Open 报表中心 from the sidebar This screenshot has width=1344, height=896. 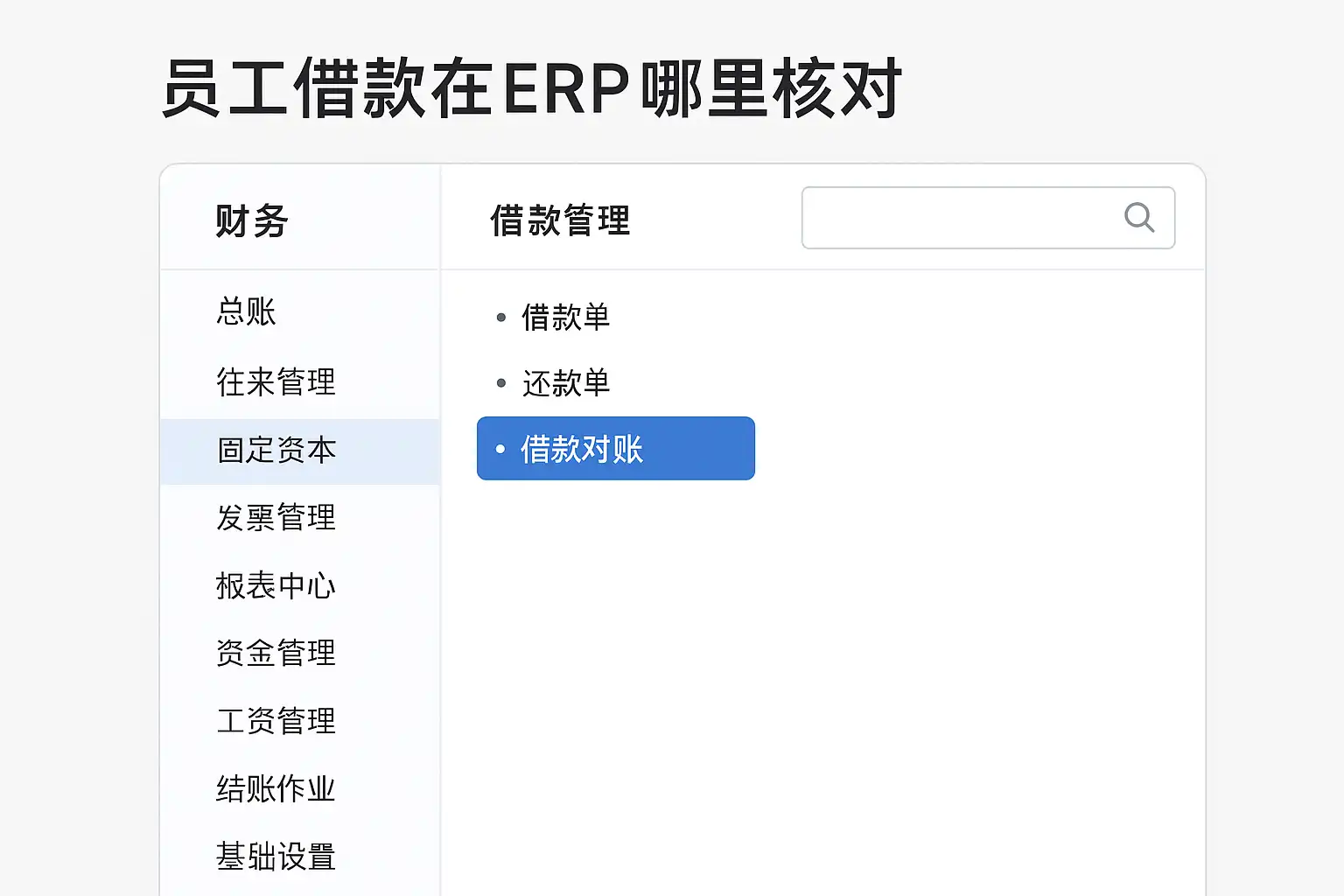coord(276,585)
